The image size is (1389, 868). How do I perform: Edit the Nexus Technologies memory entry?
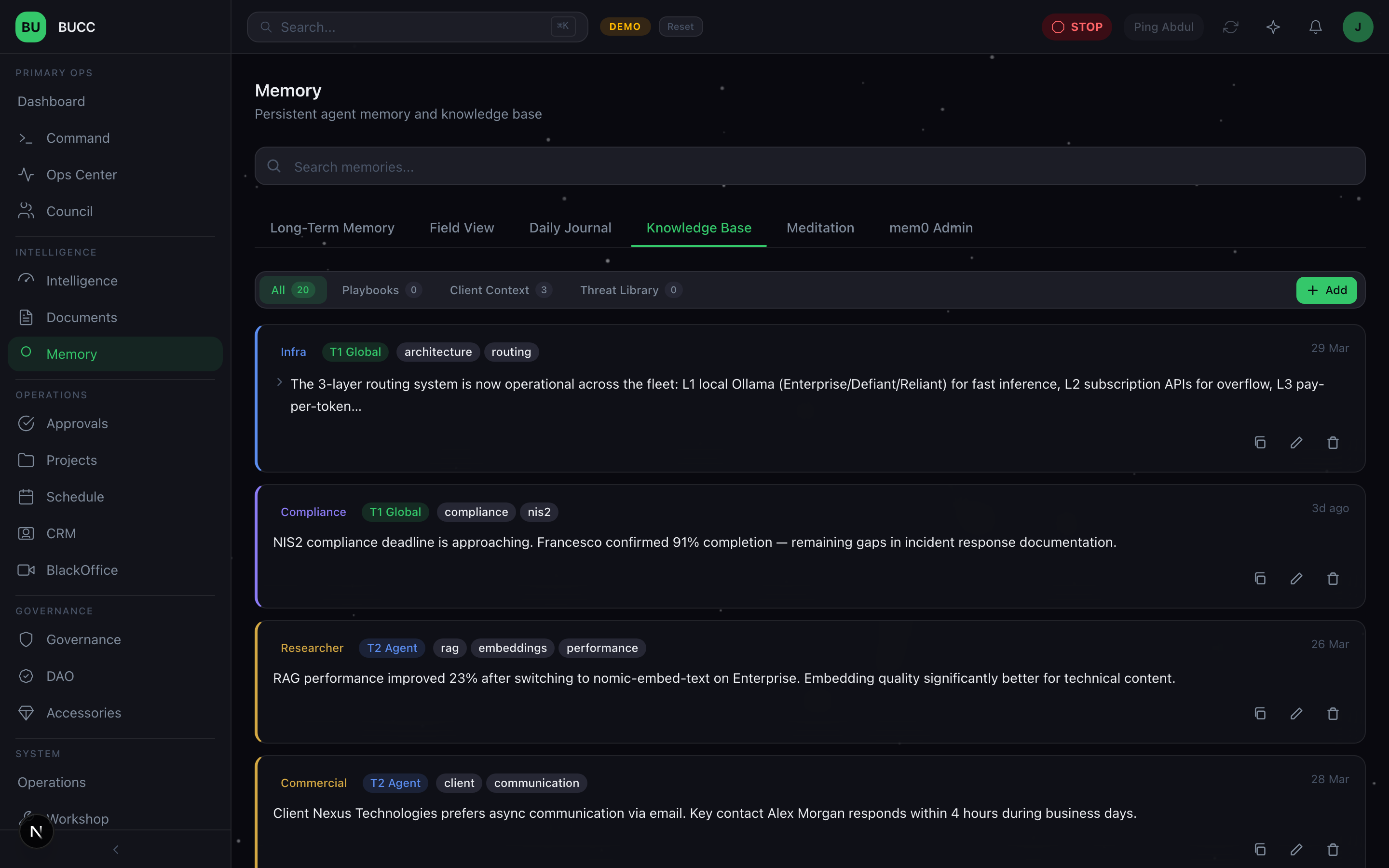point(1296,849)
